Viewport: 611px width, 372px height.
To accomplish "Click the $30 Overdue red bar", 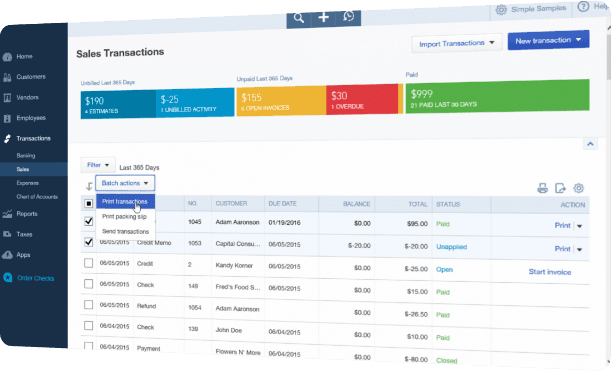I will (x=362, y=99).
